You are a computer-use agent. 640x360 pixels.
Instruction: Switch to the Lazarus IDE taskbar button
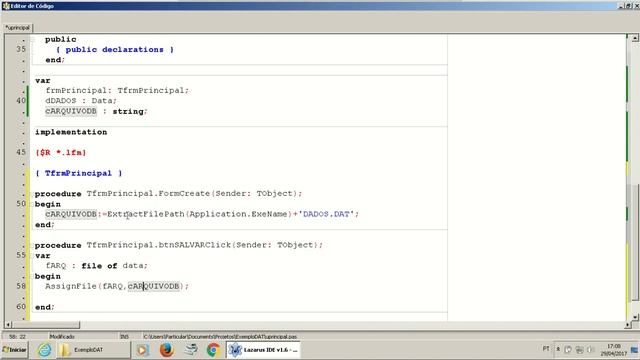click(x=263, y=350)
